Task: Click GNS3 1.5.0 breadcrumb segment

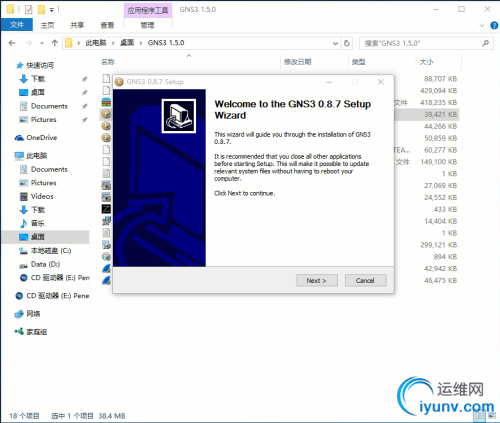Action: pyautogui.click(x=166, y=43)
